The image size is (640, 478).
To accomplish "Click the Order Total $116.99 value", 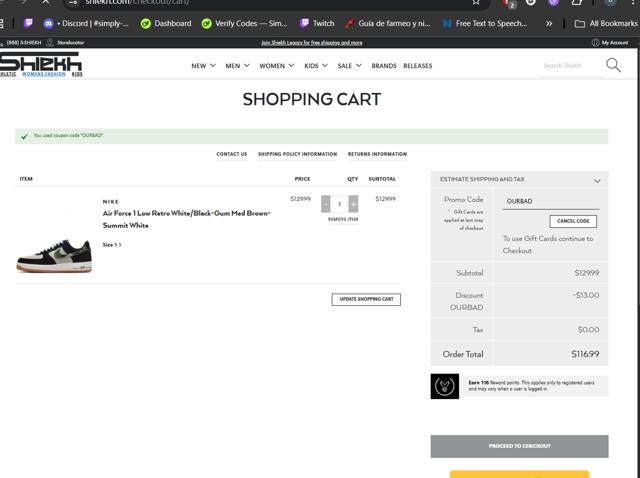I will coord(585,354).
